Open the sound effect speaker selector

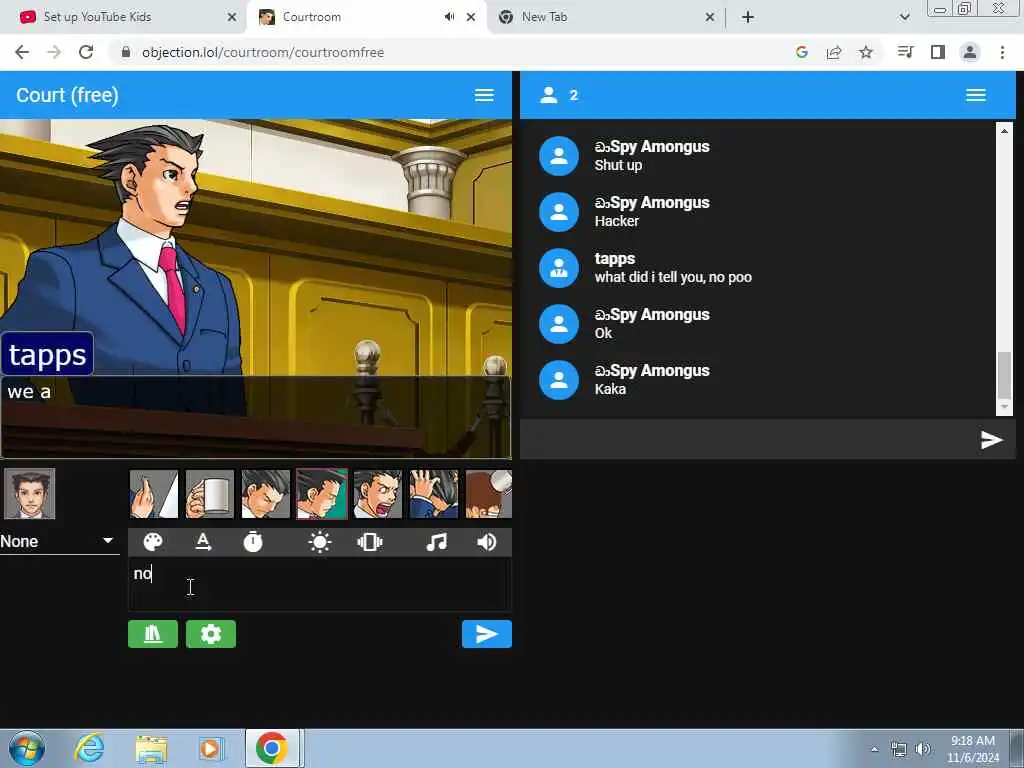(x=487, y=542)
